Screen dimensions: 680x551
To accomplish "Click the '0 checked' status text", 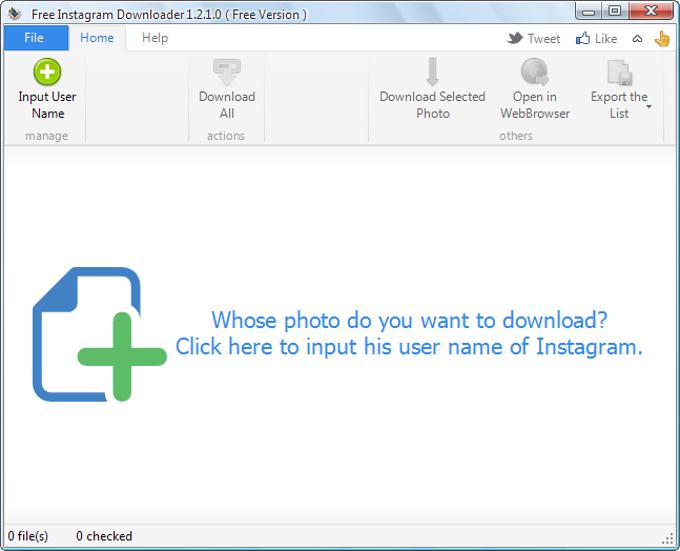I will [x=104, y=536].
